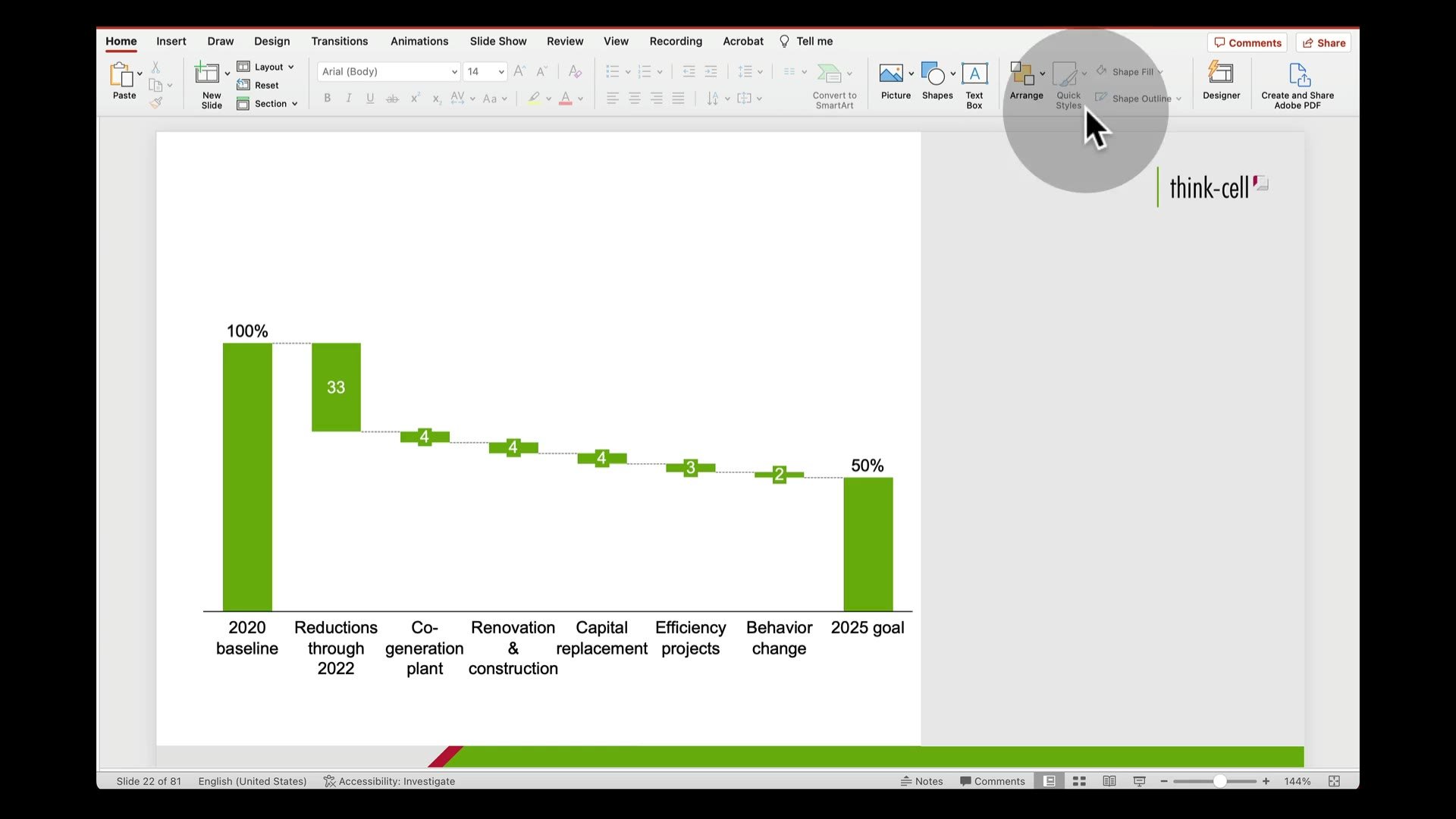Apply red font color
This screenshot has width=1456, height=819.
point(565,99)
